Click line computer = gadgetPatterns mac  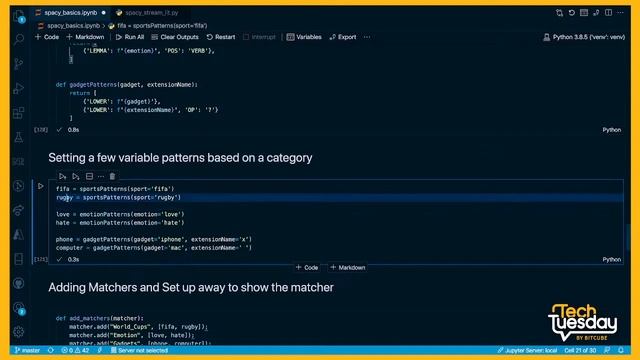tap(154, 248)
